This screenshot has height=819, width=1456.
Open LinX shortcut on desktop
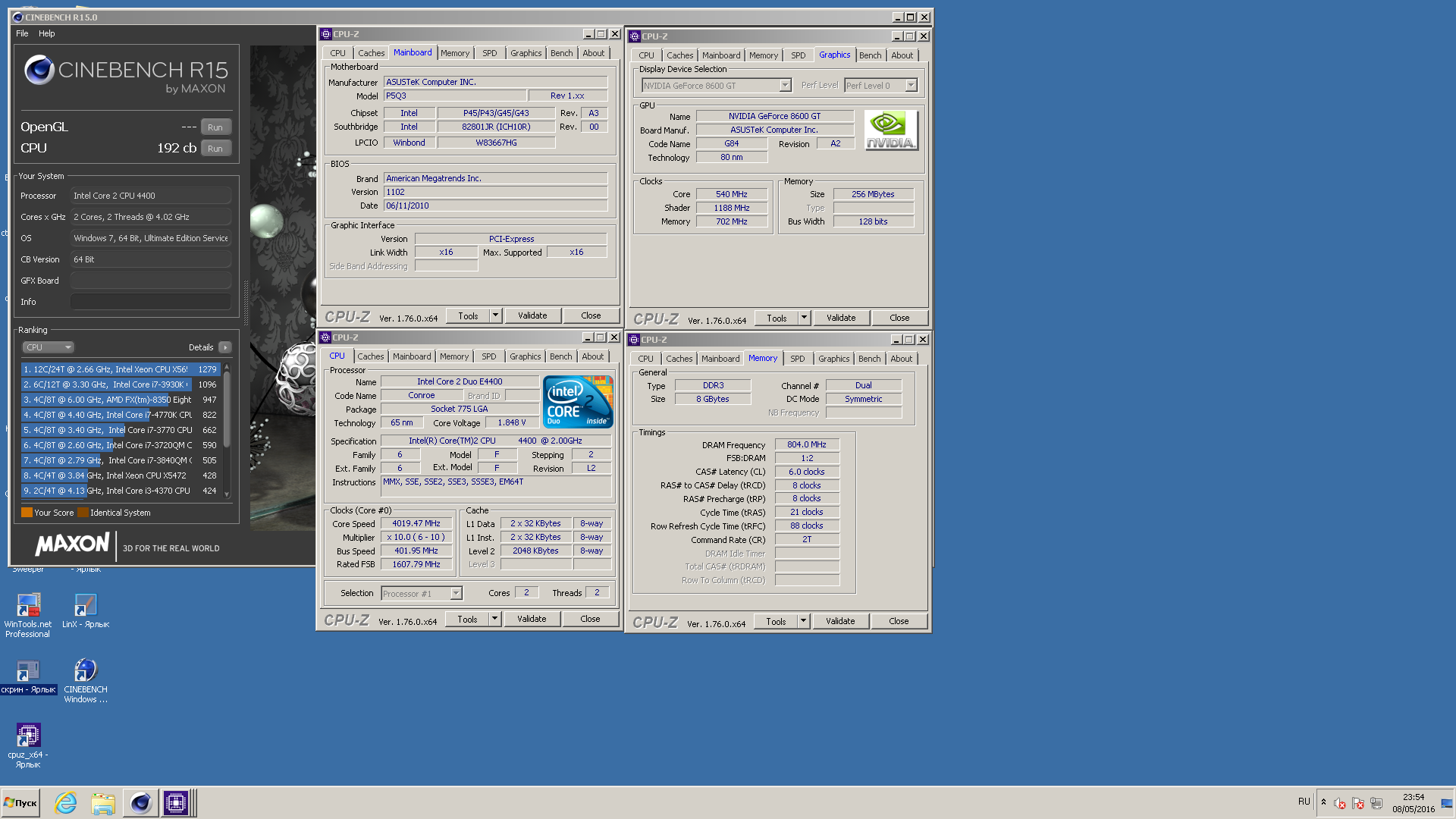tap(86, 610)
